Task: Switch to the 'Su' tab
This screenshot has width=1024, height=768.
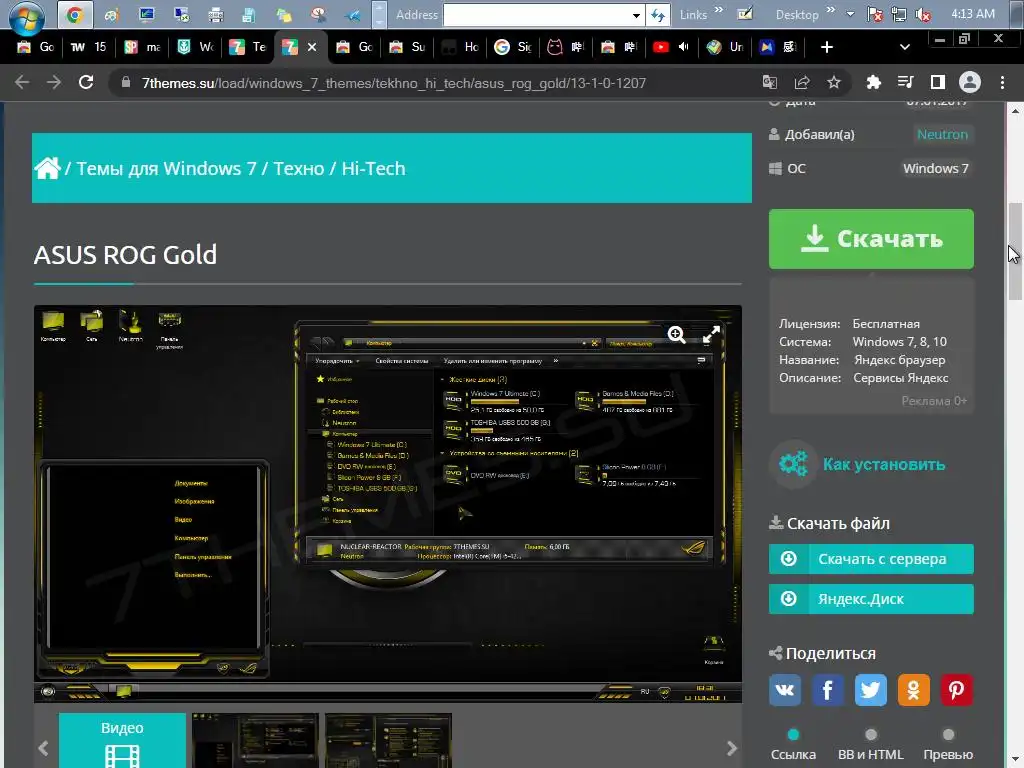Action: 407,47
